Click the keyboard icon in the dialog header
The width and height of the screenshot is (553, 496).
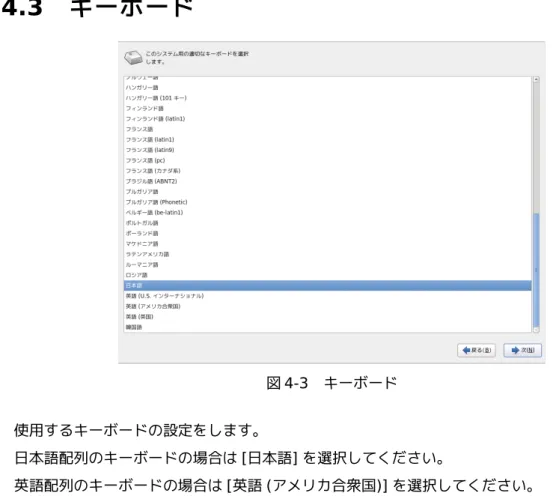pyautogui.click(x=133, y=58)
